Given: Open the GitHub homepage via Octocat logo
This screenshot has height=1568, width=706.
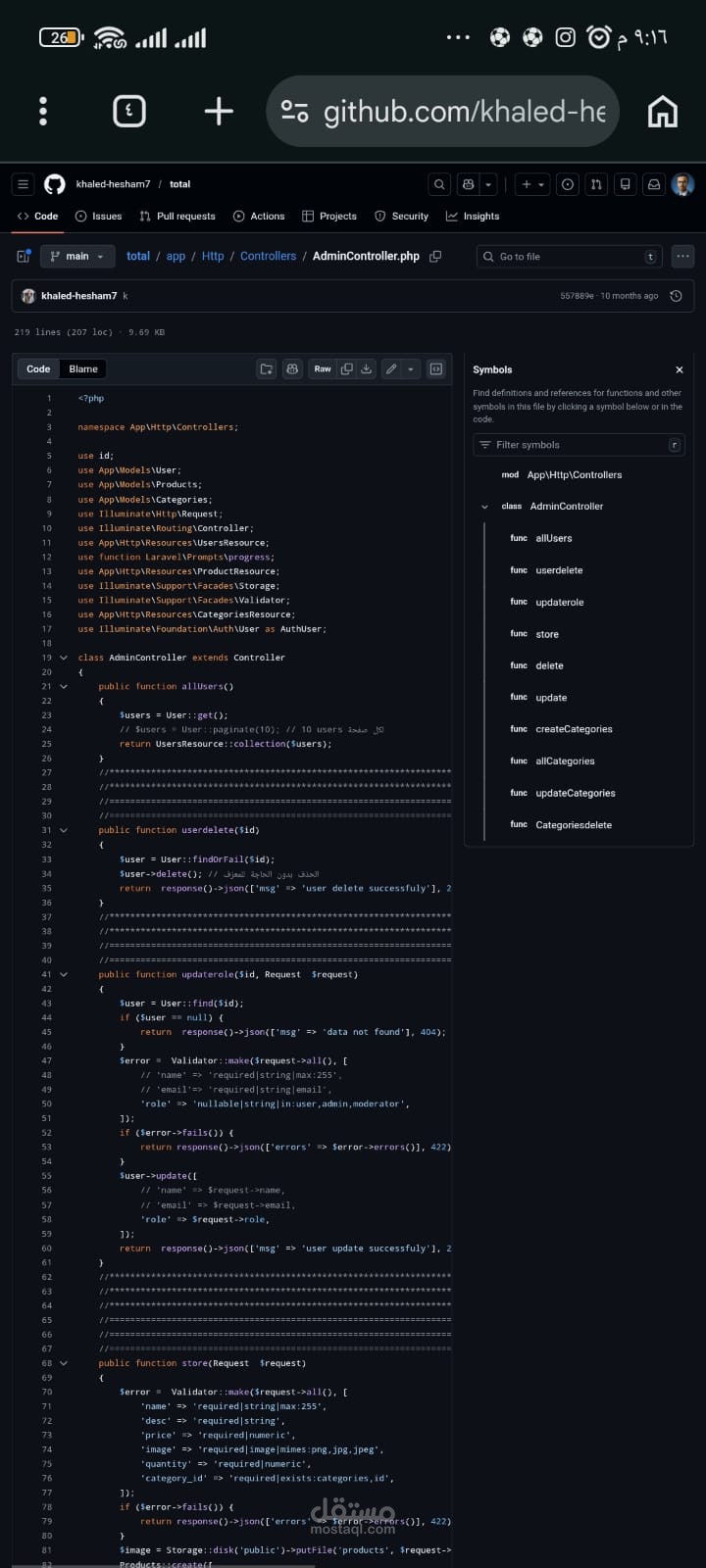Looking at the screenshot, I should click(x=54, y=184).
